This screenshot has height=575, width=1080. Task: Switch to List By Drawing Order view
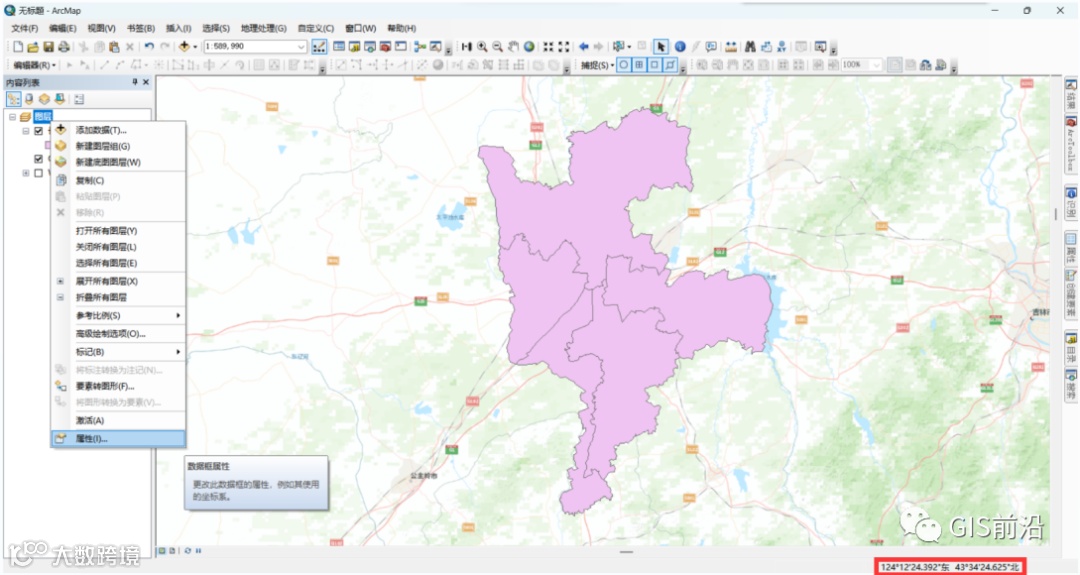(x=14, y=99)
